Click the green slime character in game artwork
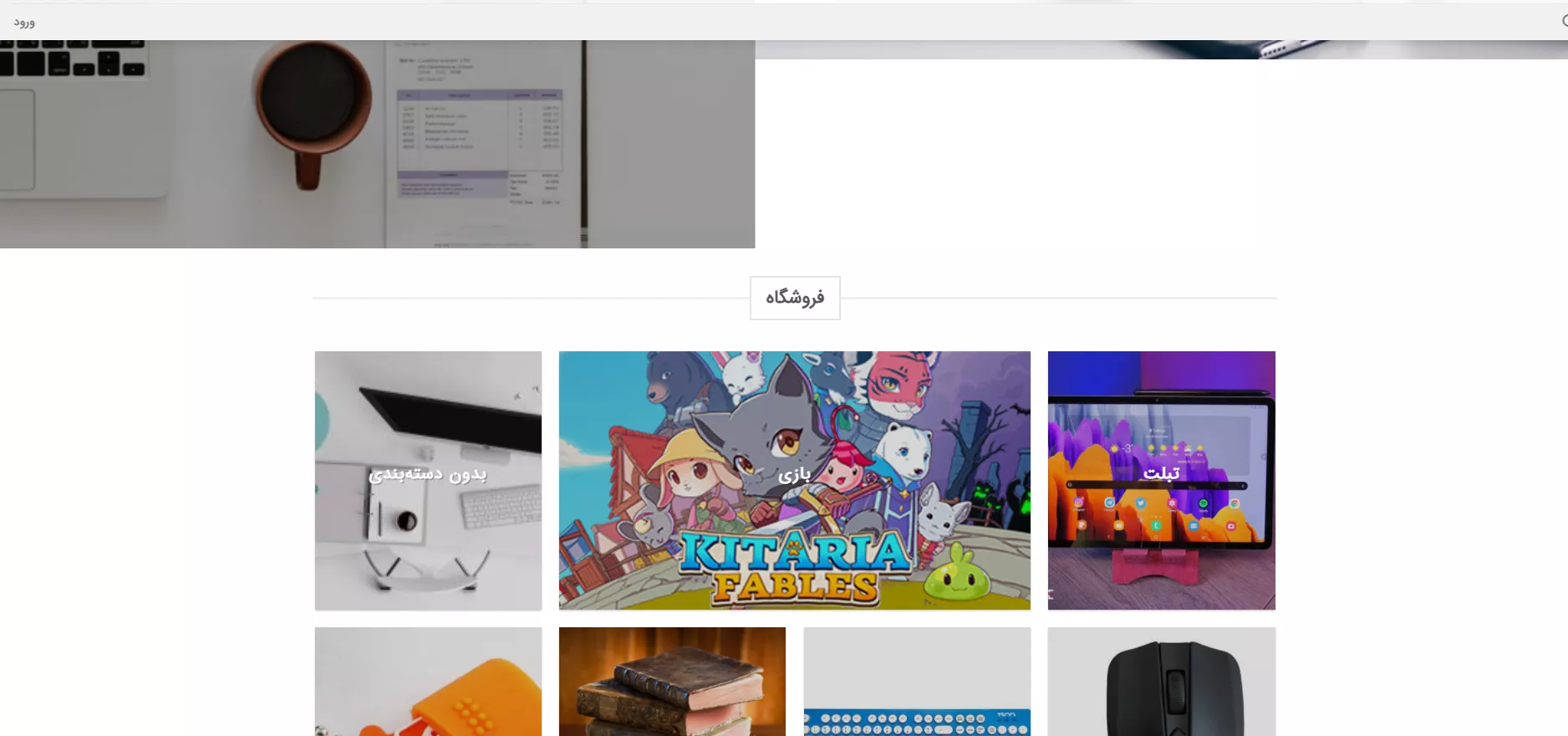The height and width of the screenshot is (736, 1568). [x=957, y=575]
